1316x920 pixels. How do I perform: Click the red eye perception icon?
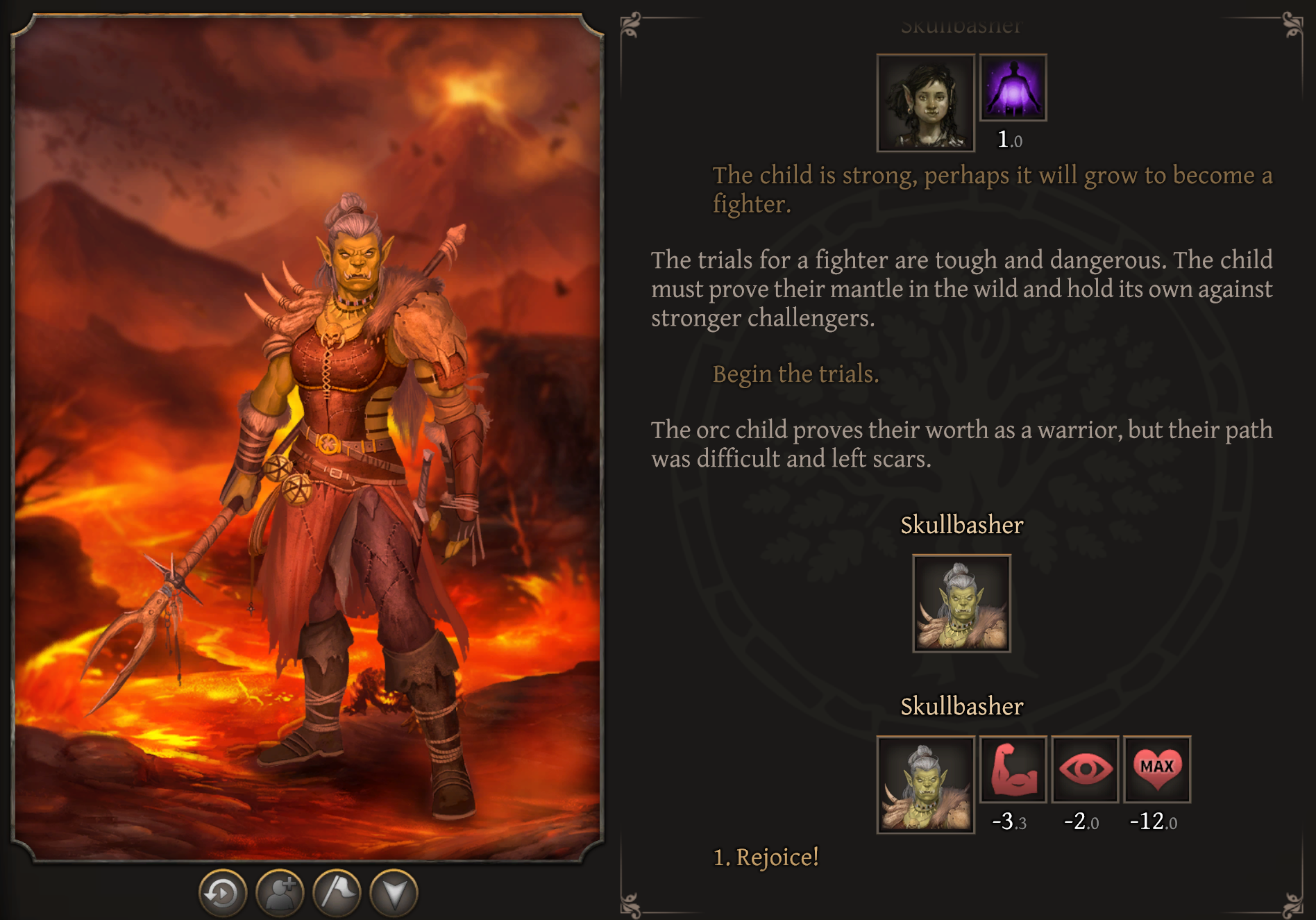[1086, 769]
